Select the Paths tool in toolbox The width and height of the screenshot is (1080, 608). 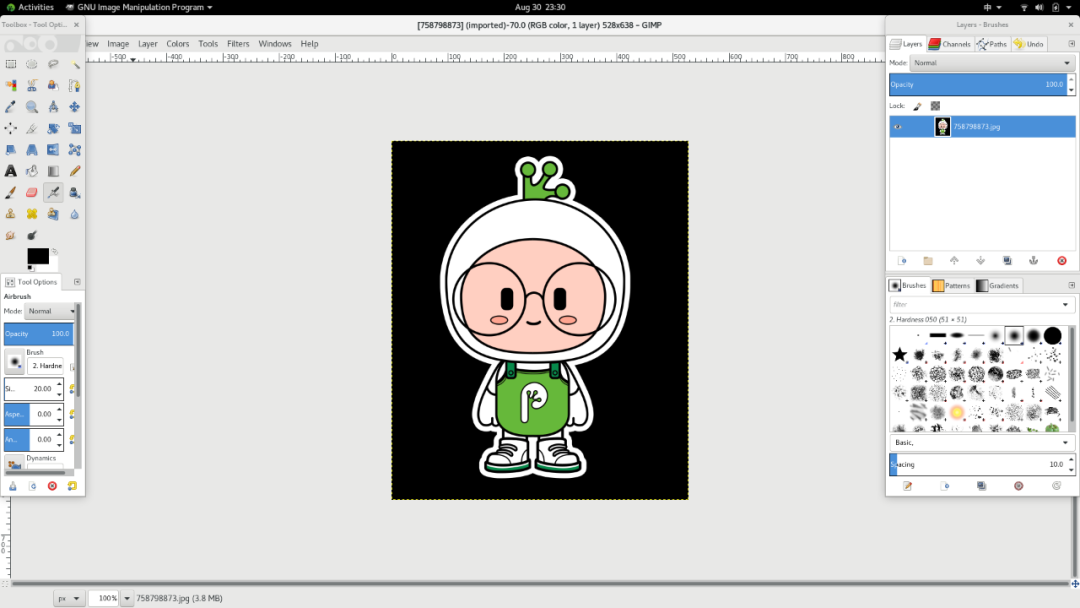click(x=74, y=85)
